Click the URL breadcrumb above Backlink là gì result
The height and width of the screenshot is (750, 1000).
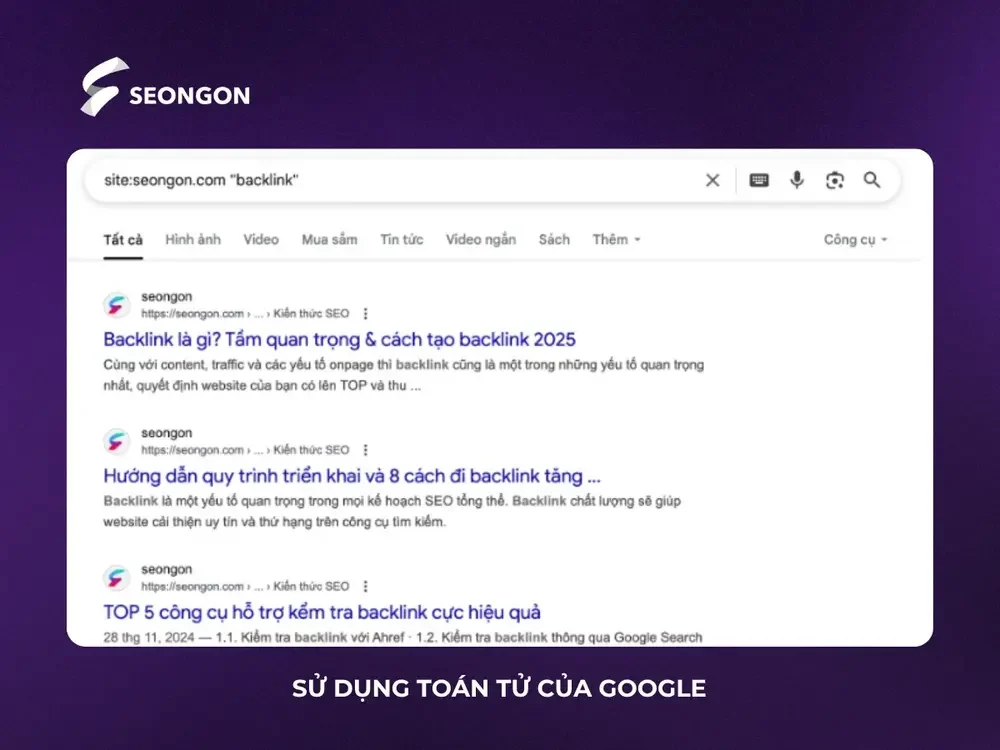pos(246,314)
